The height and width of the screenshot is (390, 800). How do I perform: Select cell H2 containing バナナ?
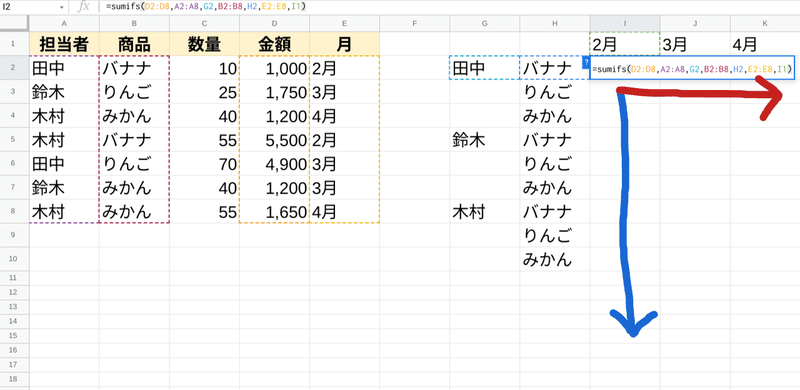(555, 67)
